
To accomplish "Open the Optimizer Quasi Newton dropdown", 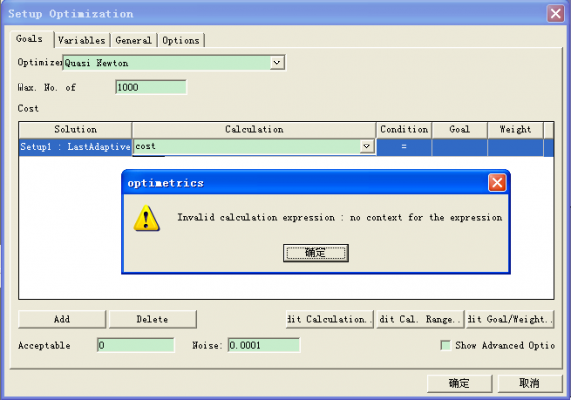I will pyautogui.click(x=277, y=63).
